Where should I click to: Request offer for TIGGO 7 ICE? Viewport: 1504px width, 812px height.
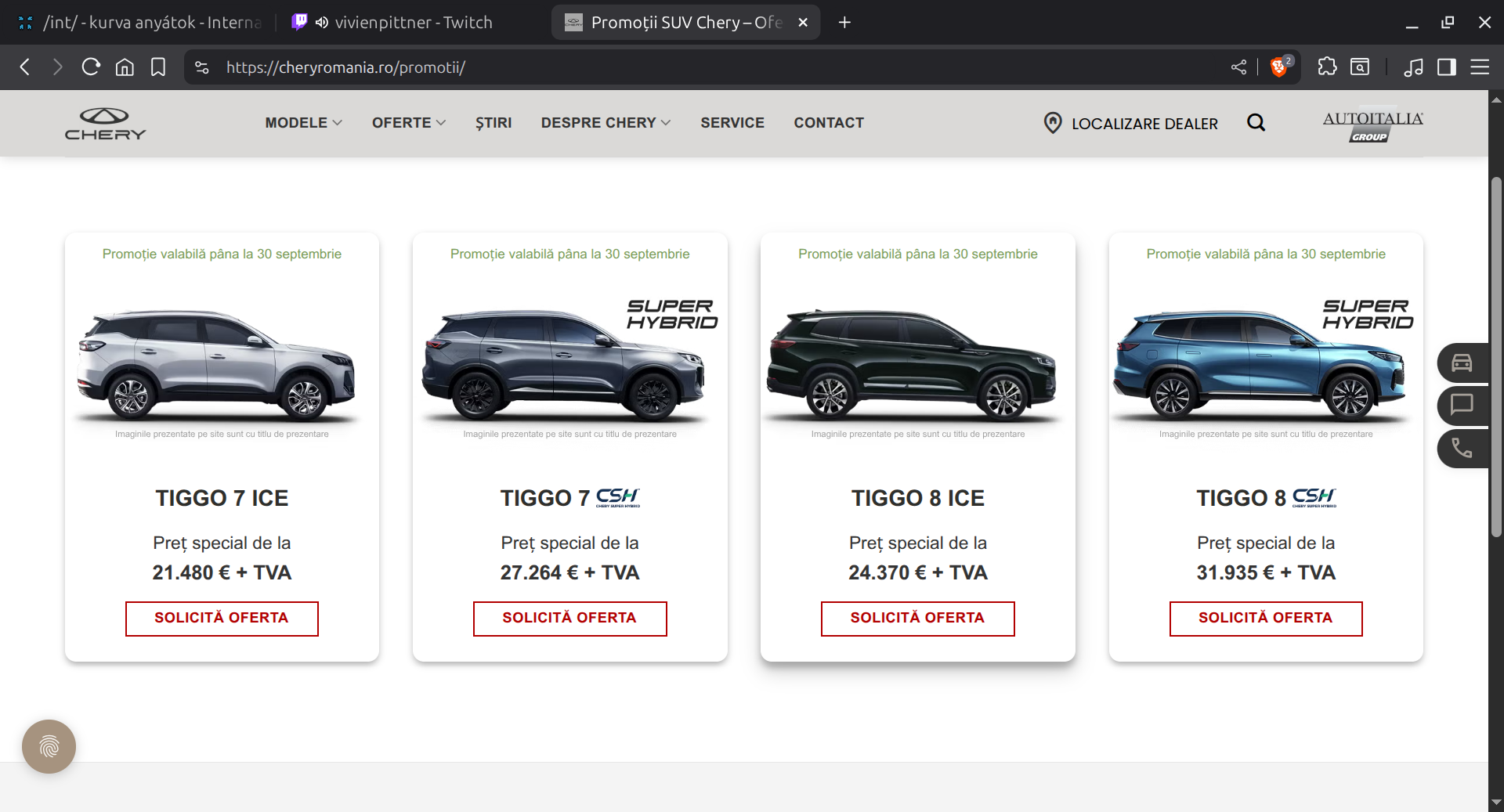point(222,619)
